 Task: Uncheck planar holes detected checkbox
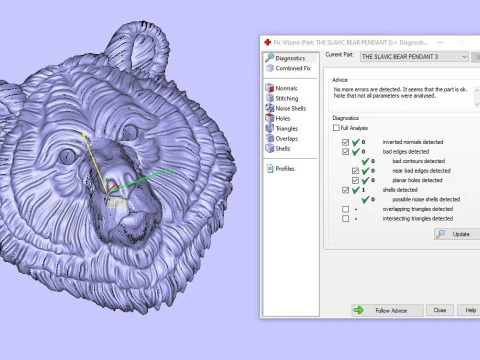(355, 180)
